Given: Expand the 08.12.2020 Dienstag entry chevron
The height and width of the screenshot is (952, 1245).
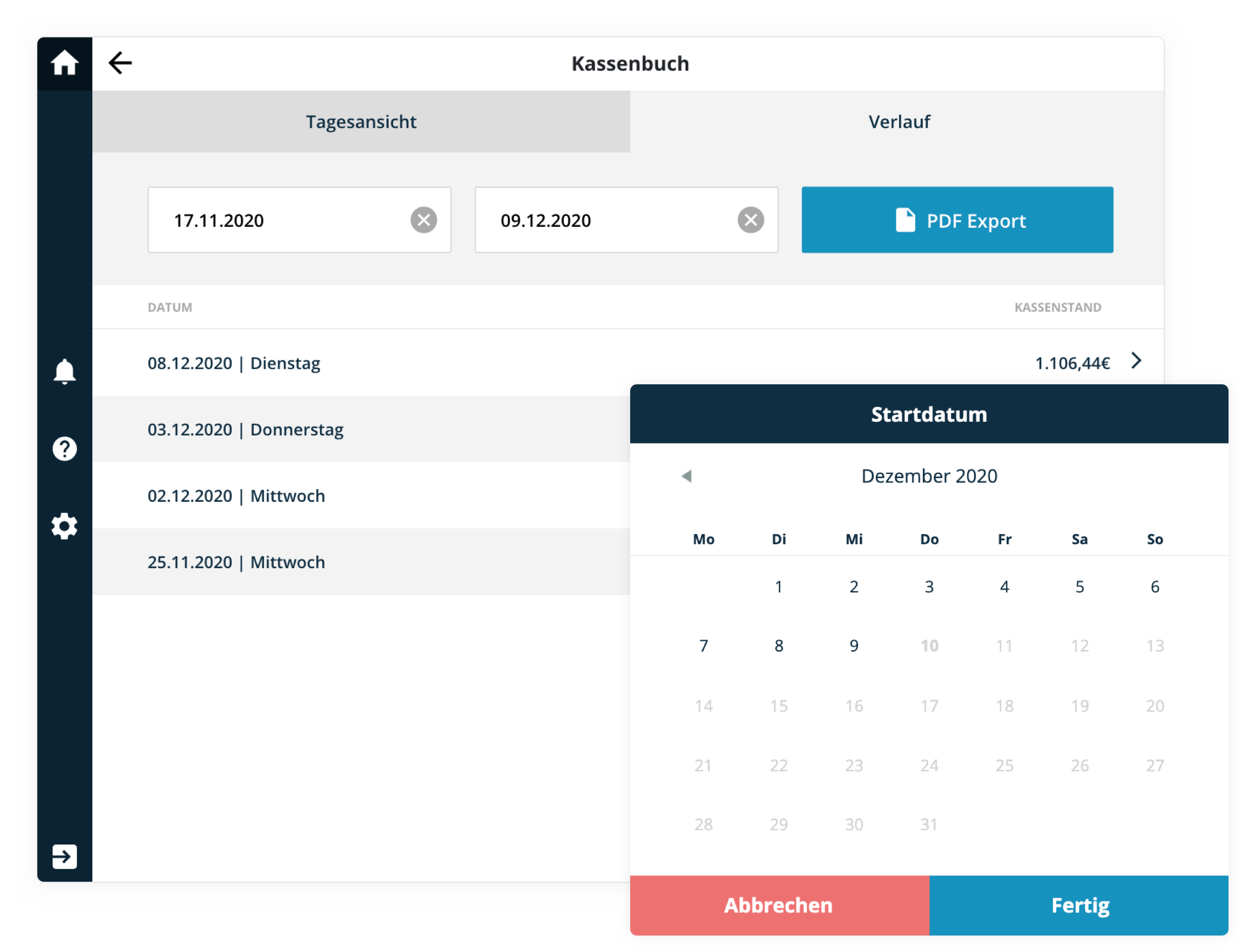Looking at the screenshot, I should point(1136,361).
